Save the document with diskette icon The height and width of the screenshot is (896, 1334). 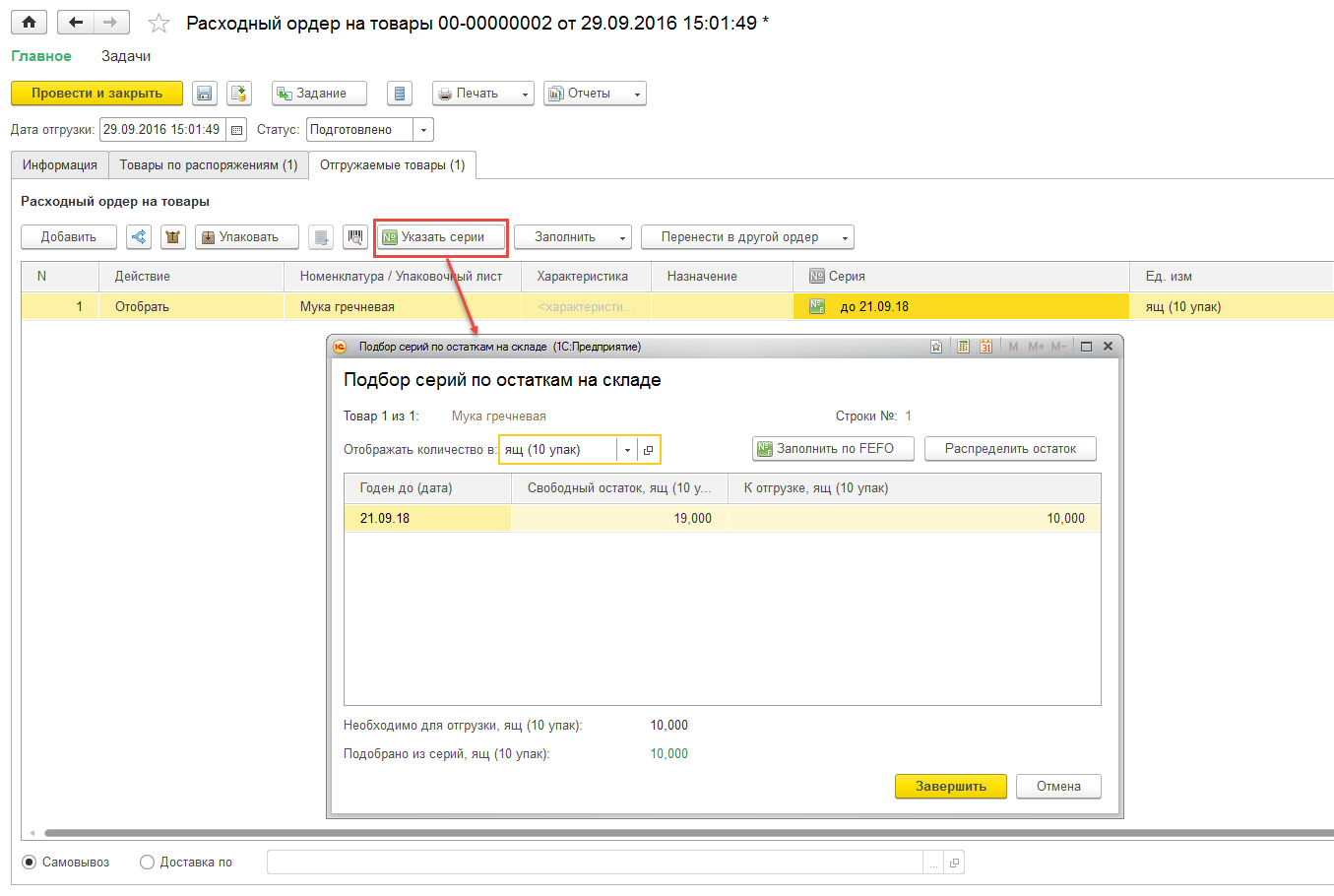pos(205,94)
